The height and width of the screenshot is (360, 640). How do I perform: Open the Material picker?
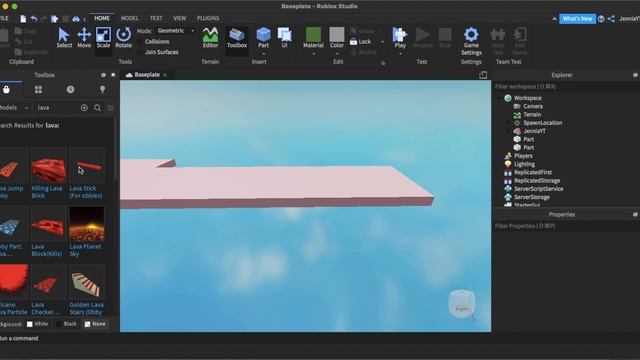point(313,38)
